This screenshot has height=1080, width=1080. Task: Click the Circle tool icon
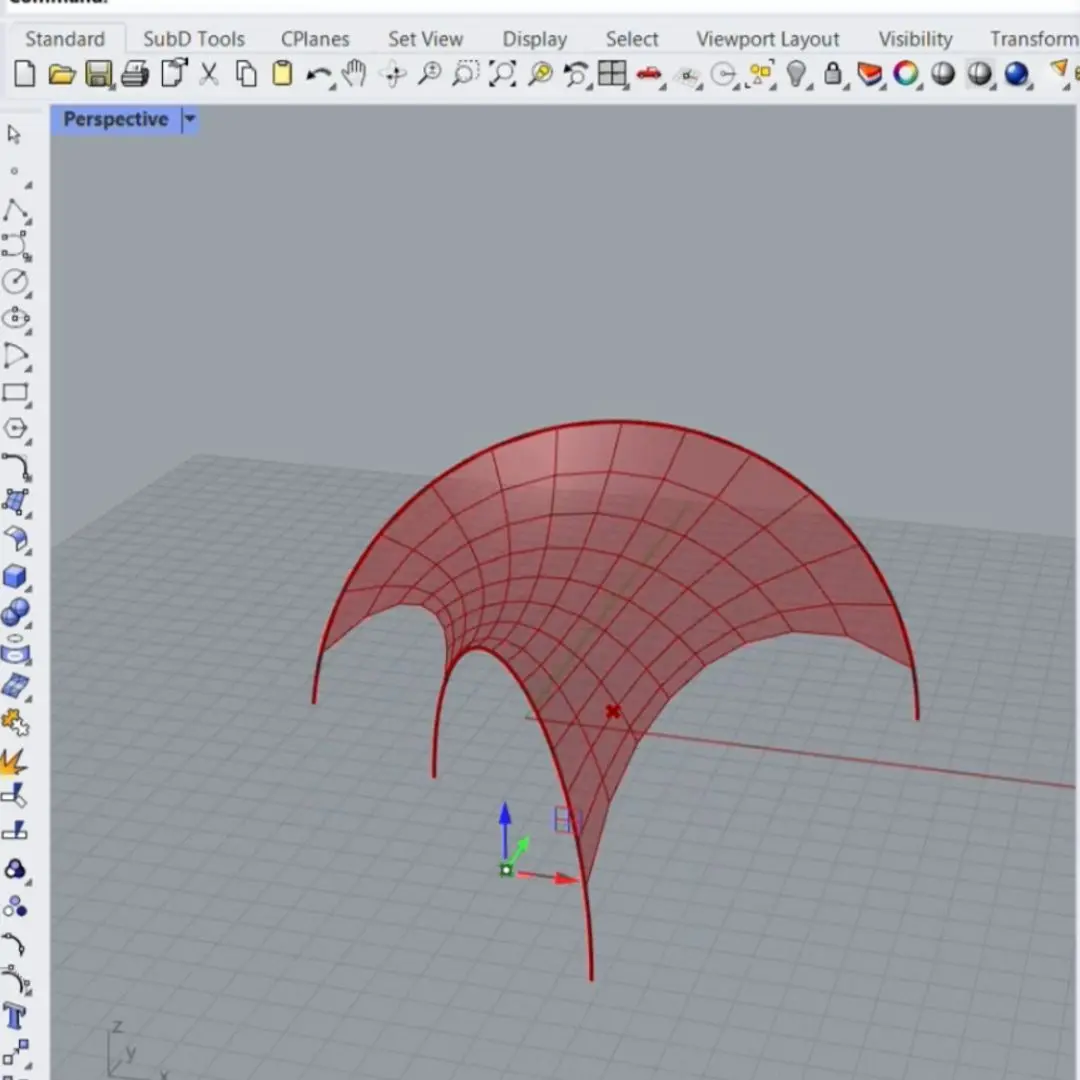point(15,282)
